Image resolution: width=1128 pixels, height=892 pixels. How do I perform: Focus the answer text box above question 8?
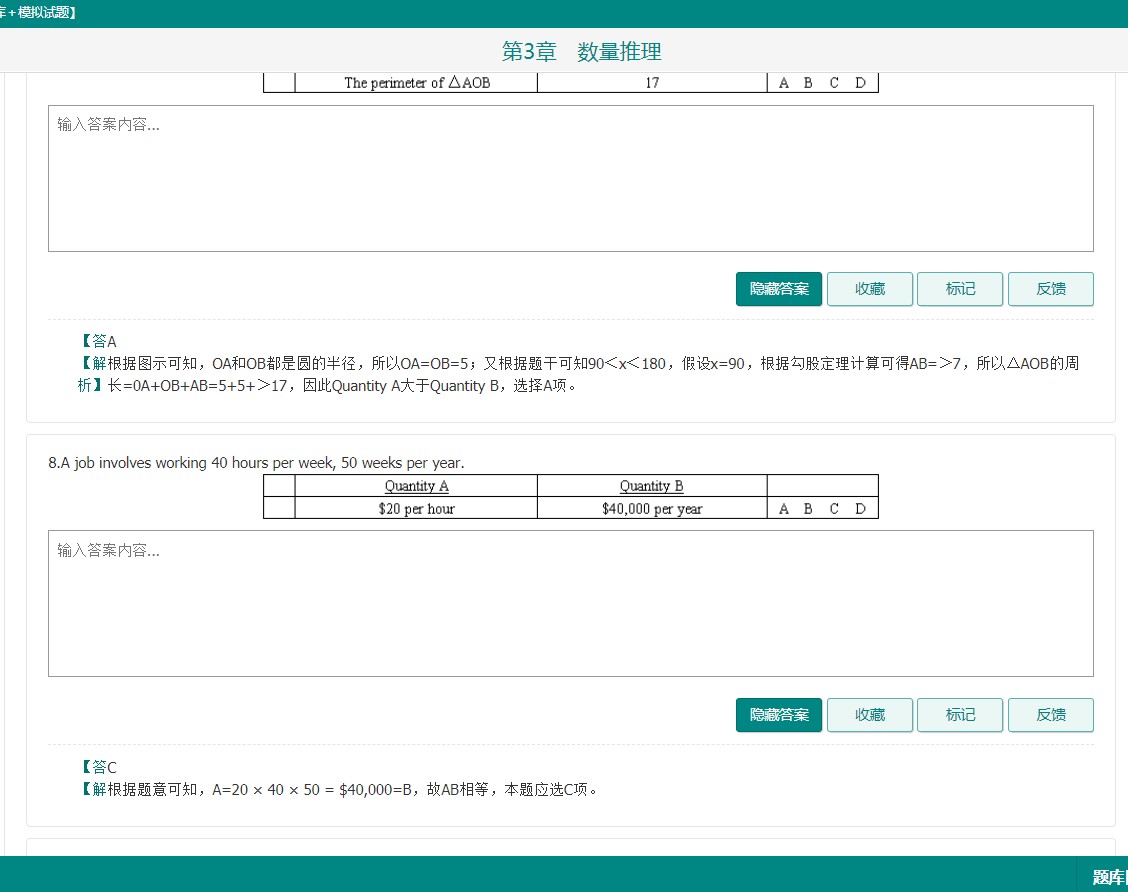pos(570,178)
